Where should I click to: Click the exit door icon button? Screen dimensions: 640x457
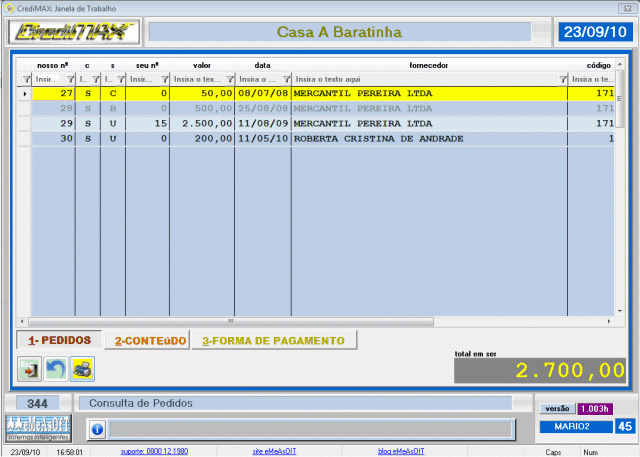point(30,370)
